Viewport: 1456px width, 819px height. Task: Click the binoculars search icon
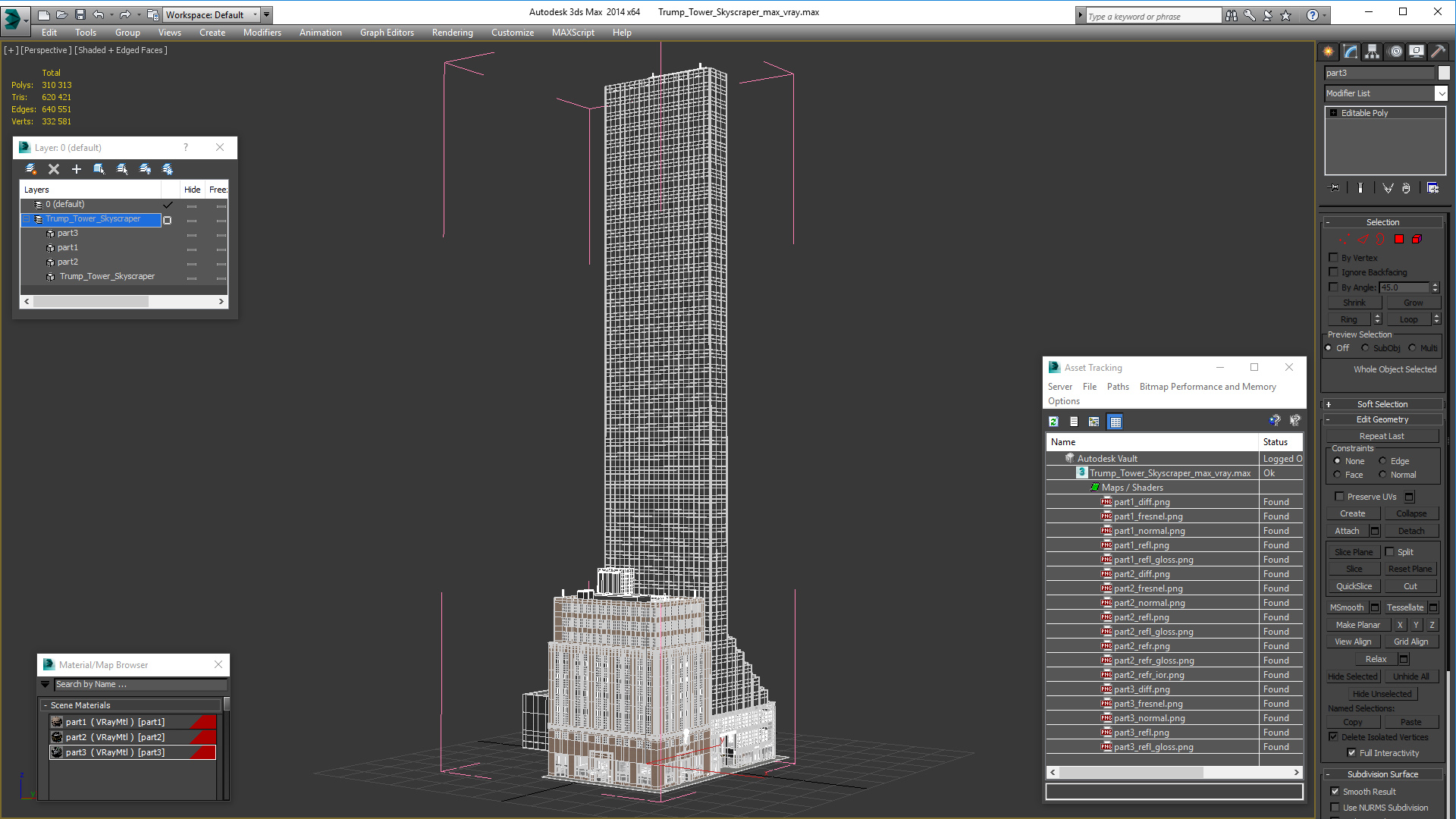1231,15
